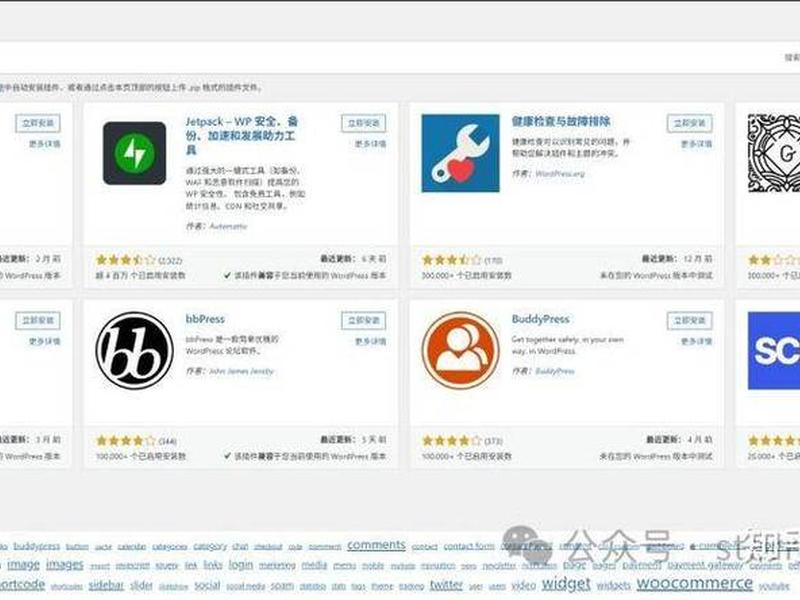Select the contact form tag

pyautogui.click(x=469, y=546)
